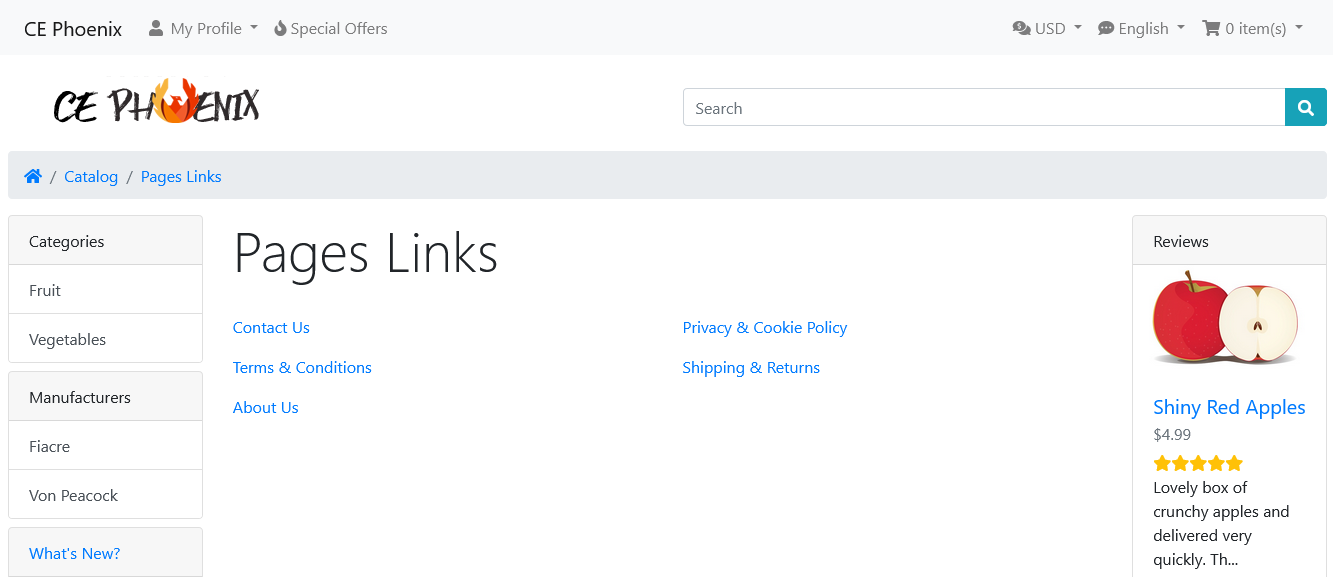
Task: Go to the What's New? link
Action: tap(75, 553)
